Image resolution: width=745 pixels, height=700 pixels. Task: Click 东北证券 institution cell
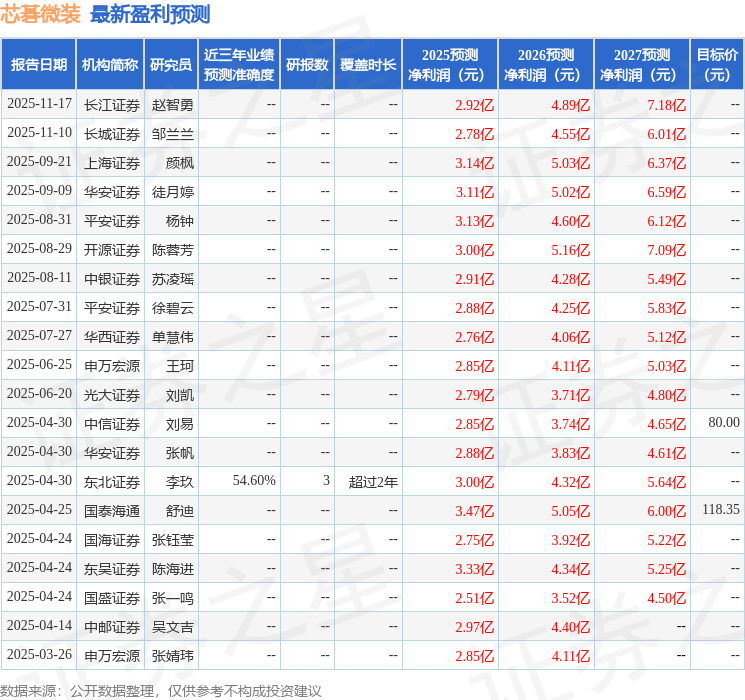tap(112, 482)
